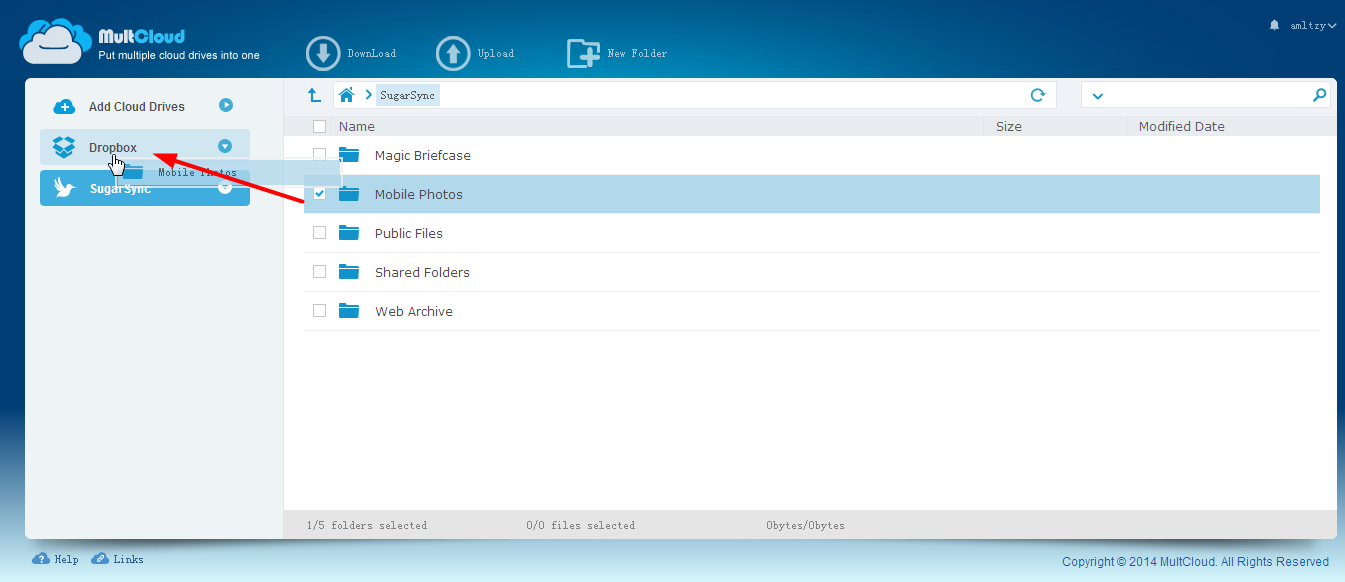Image resolution: width=1345 pixels, height=582 pixels.
Task: Click the Dropbox logo icon
Action: [64, 147]
